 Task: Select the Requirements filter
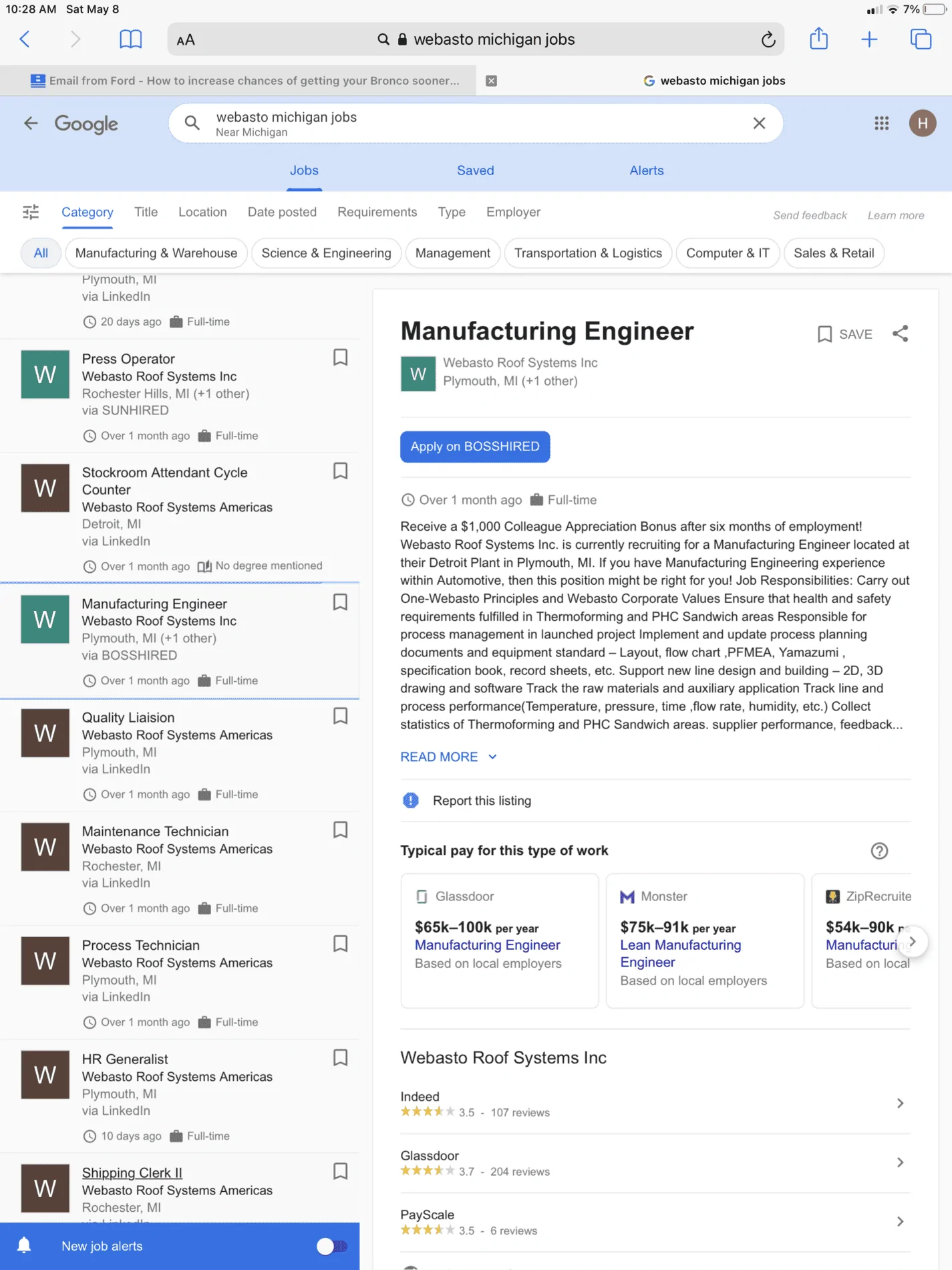click(377, 212)
